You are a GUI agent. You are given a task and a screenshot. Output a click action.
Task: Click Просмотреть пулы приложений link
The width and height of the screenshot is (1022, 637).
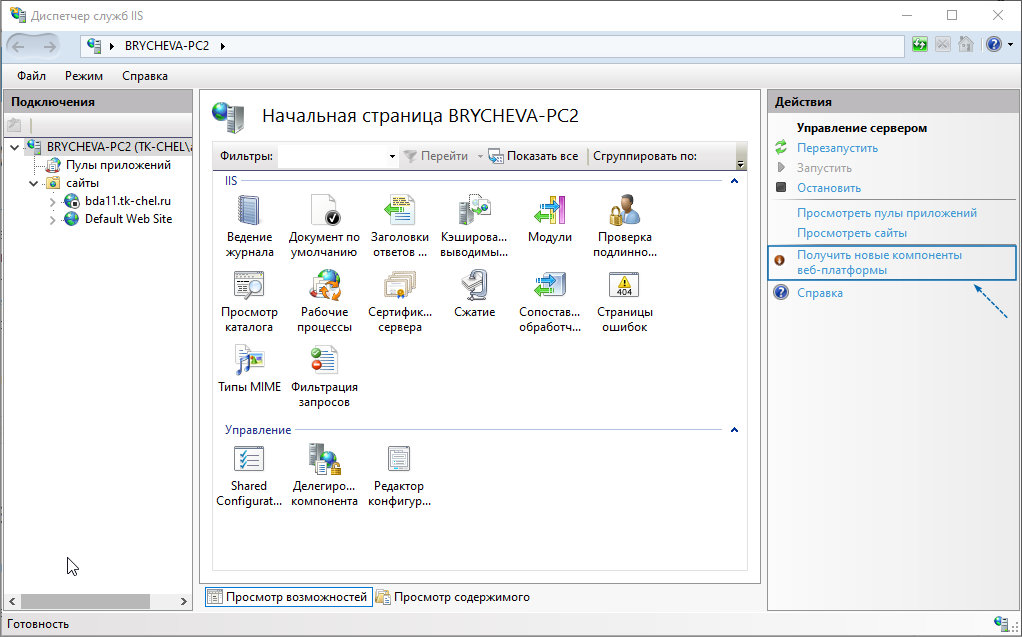(886, 213)
